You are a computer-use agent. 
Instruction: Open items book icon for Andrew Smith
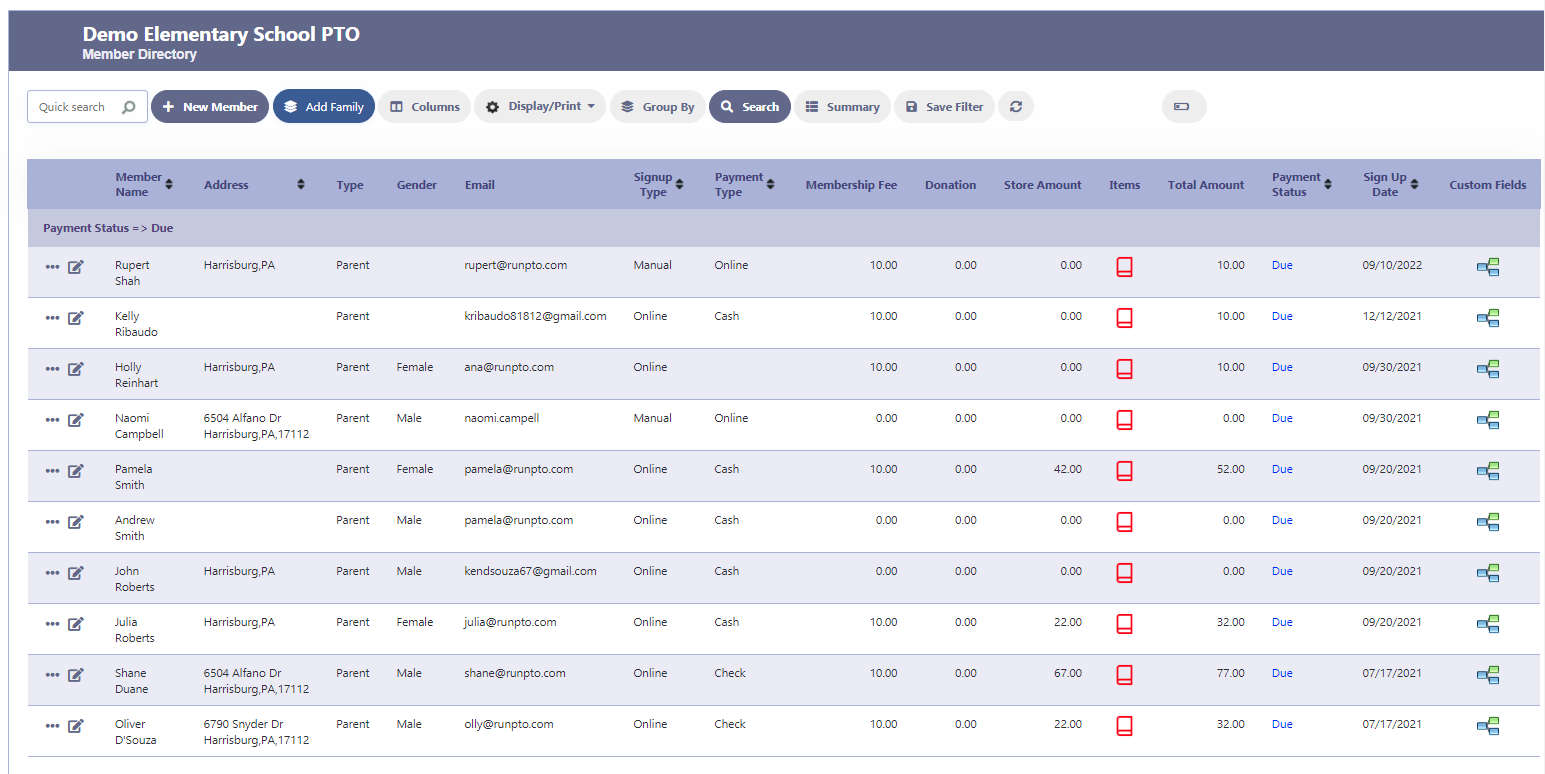[1124, 522]
